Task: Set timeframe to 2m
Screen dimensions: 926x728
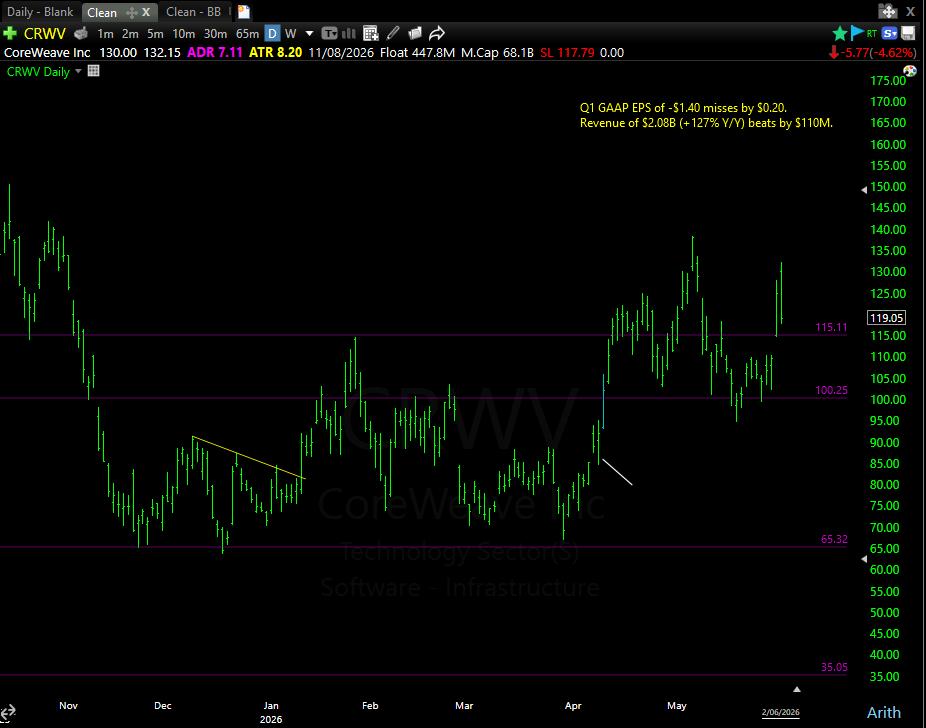Action: (130, 34)
